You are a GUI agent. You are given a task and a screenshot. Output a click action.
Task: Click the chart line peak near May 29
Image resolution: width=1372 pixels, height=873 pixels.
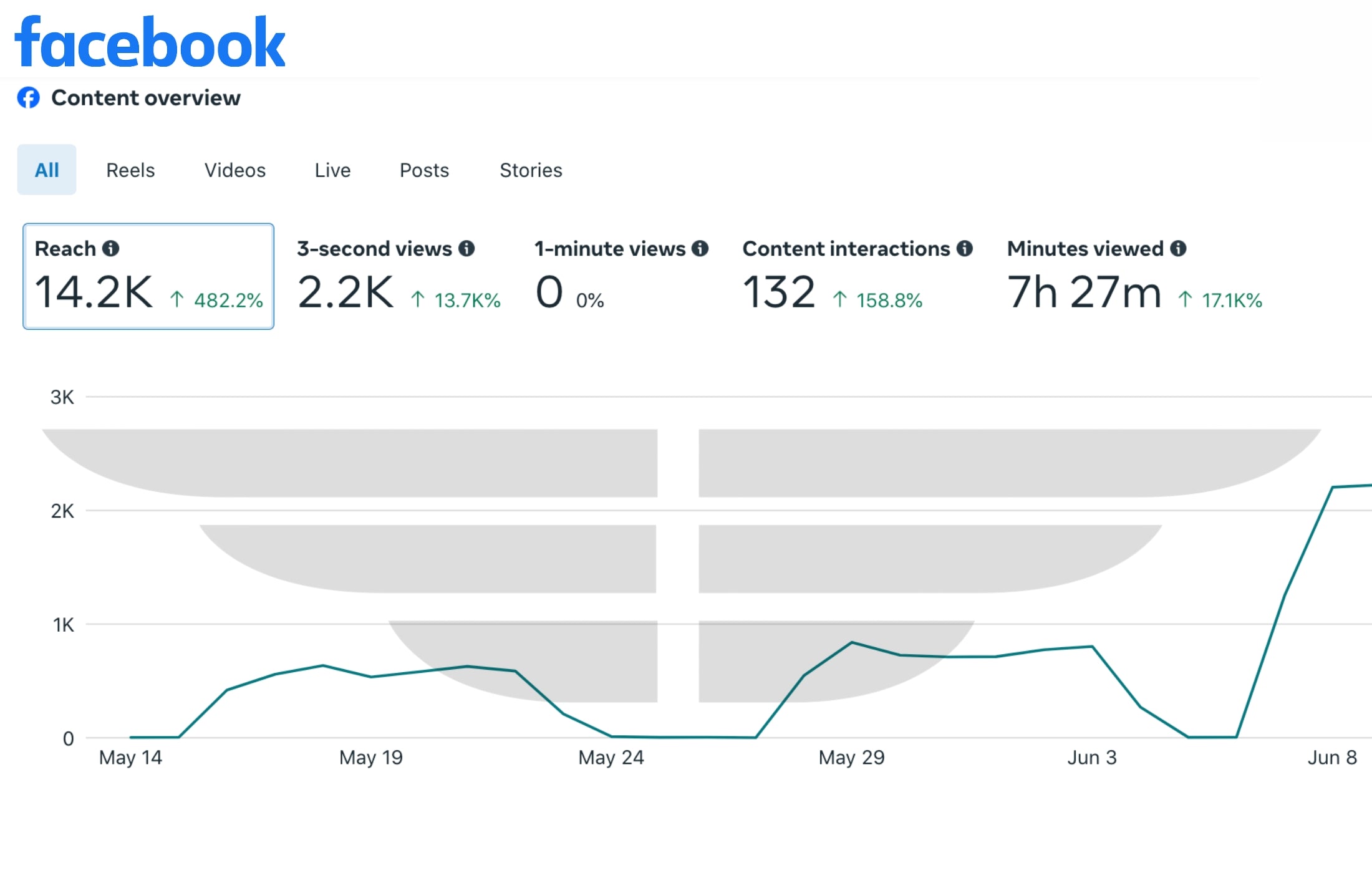852,642
